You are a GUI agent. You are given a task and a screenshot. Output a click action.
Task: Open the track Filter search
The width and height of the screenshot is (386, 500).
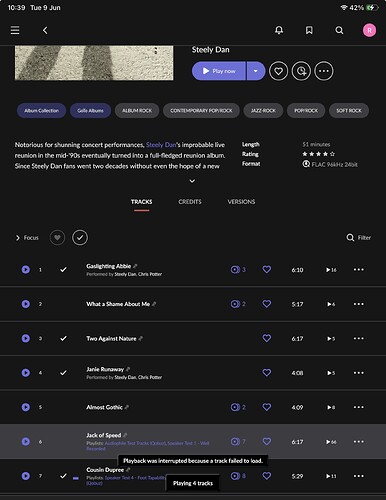[359, 237]
